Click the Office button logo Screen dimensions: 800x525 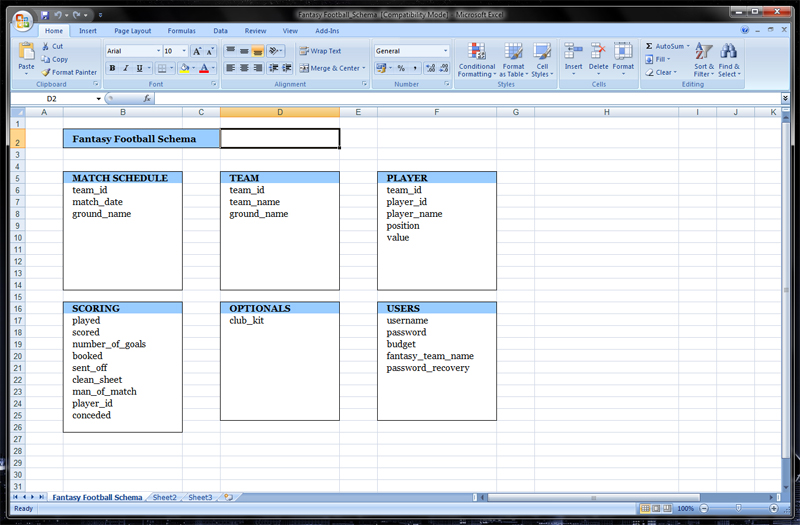pos(22,21)
